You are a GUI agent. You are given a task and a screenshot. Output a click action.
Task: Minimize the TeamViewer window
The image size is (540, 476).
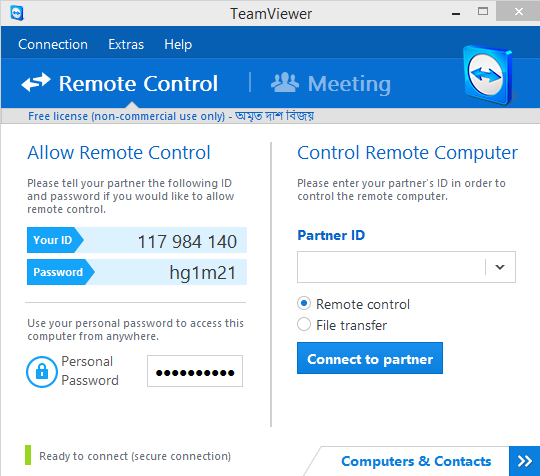tap(456, 13)
